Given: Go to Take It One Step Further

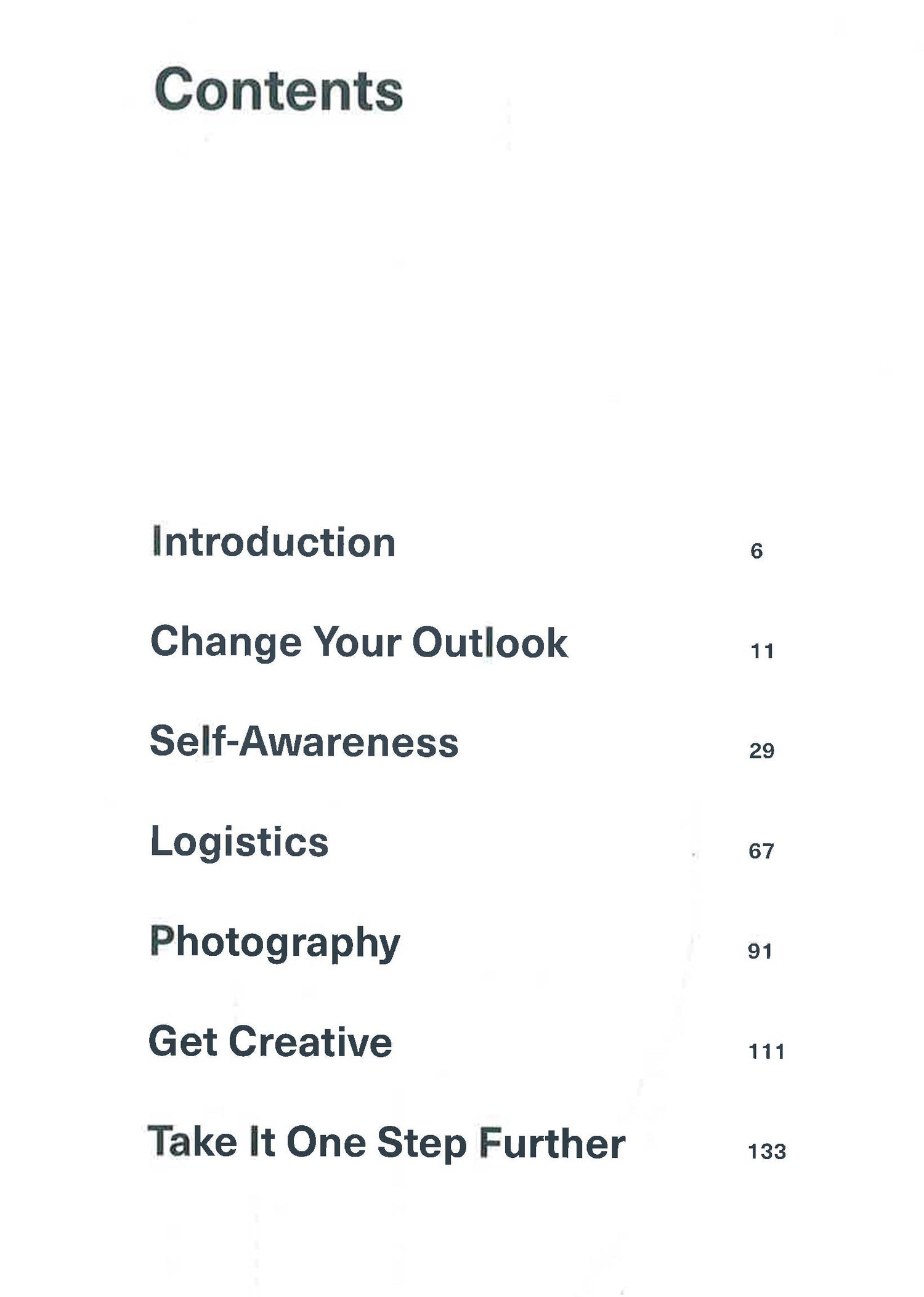Looking at the screenshot, I should [386, 1142].
